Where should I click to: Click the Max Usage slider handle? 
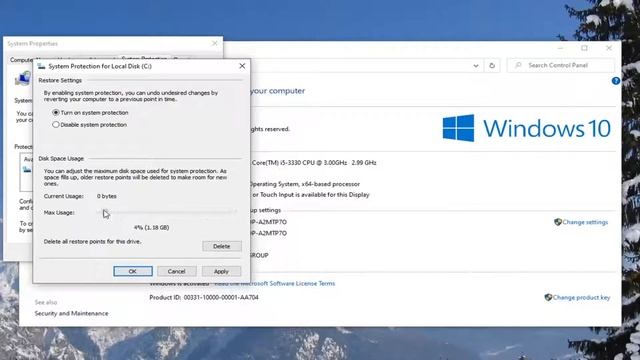(x=105, y=212)
